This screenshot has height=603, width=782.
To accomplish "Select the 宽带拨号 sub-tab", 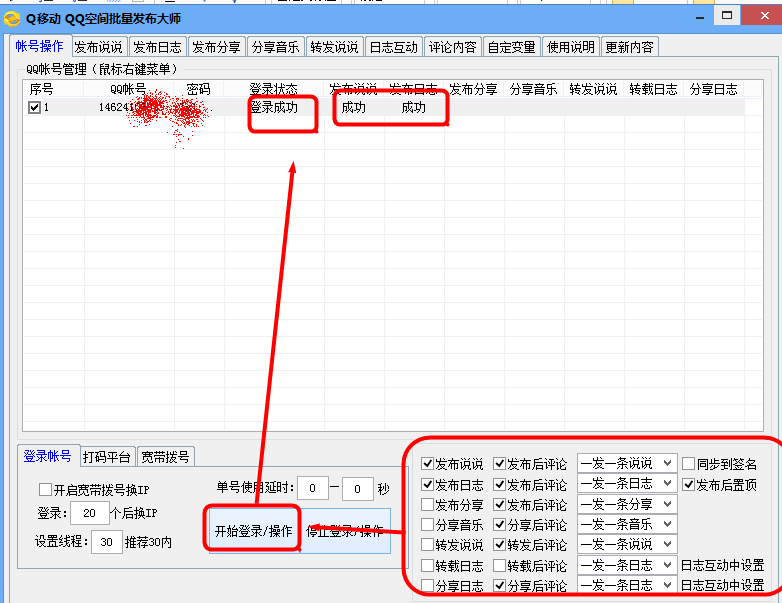I will [165, 457].
